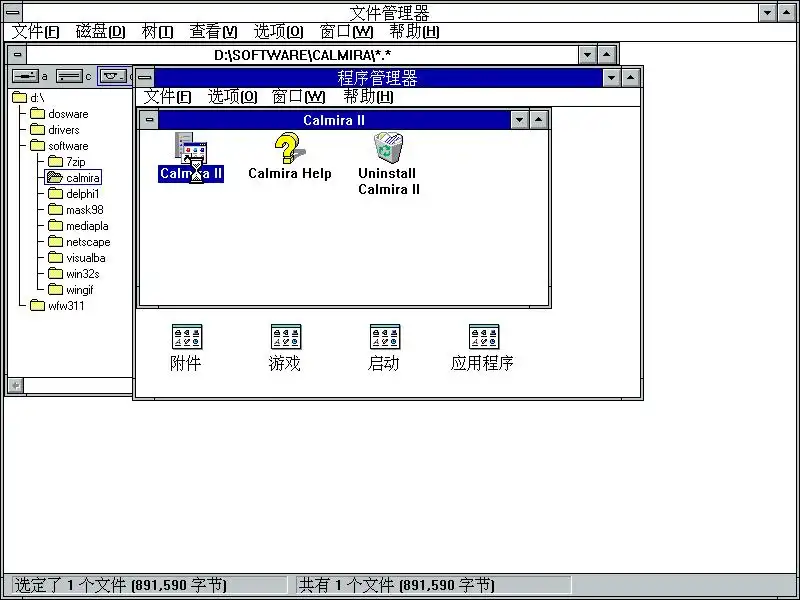The width and height of the screenshot is (800, 600).
Task: Open the 启动 program group icon
Action: [384, 347]
